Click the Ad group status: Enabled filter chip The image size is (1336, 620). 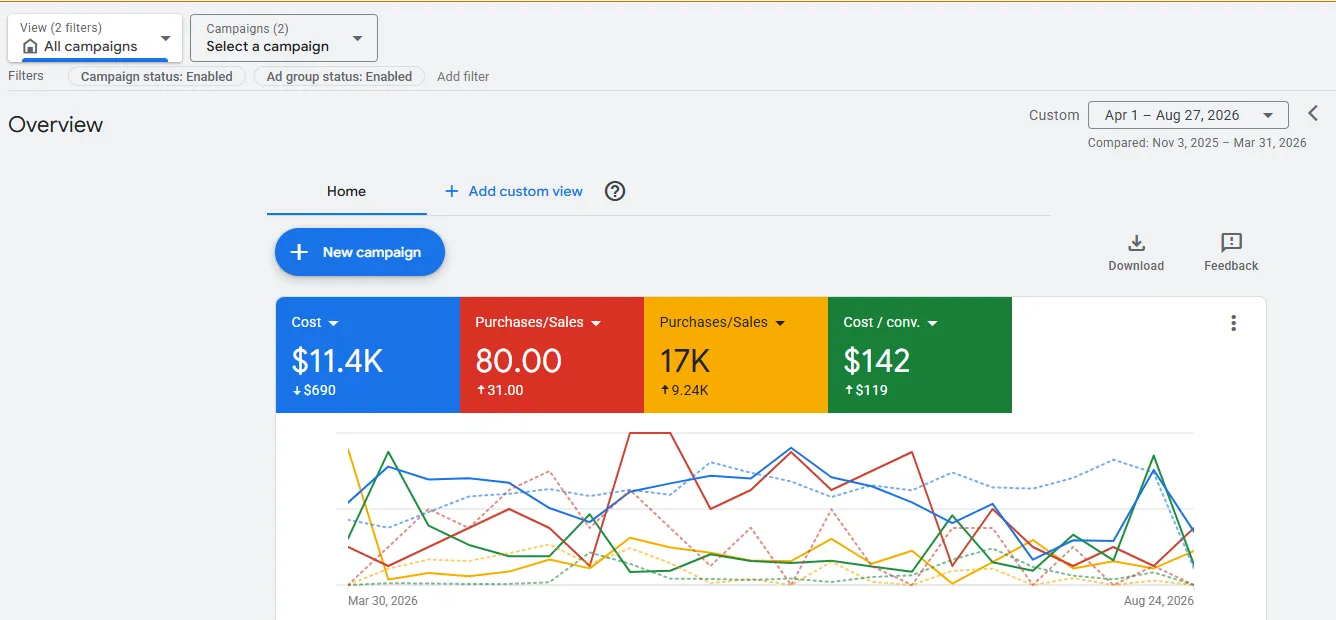[x=339, y=76]
